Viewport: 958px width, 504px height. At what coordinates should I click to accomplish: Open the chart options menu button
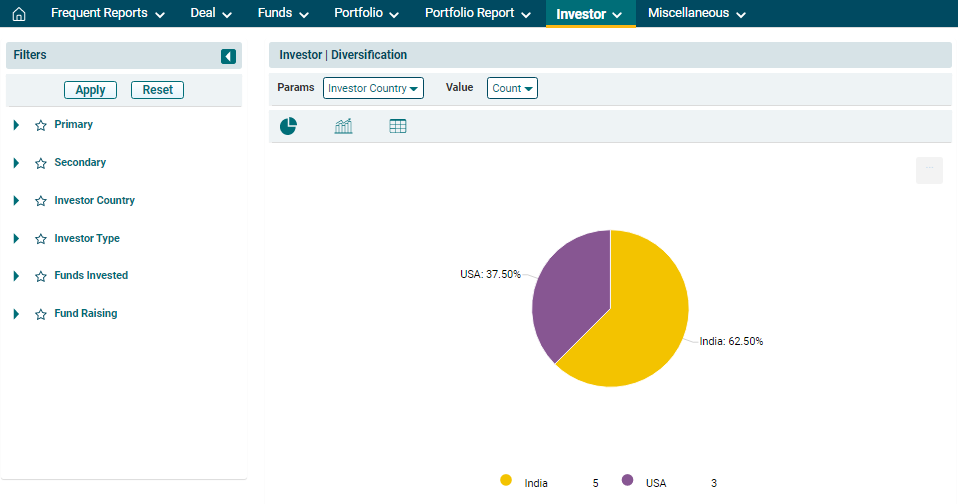(x=929, y=171)
